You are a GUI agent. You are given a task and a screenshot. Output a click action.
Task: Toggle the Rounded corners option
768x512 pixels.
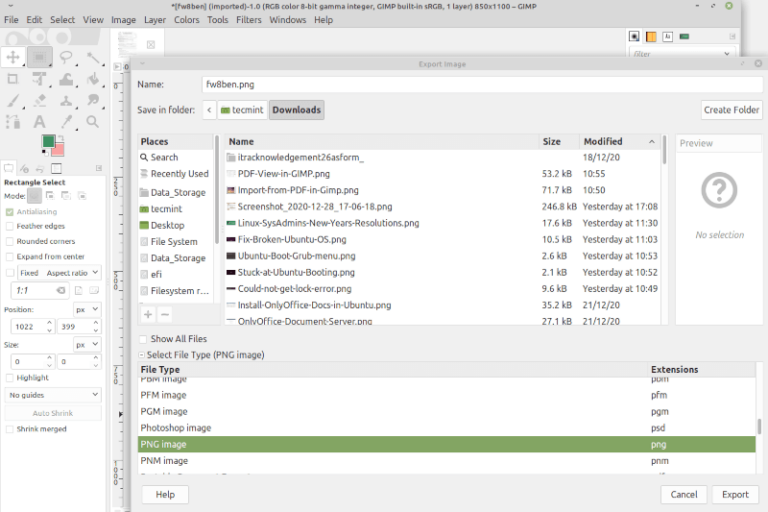click(10, 241)
